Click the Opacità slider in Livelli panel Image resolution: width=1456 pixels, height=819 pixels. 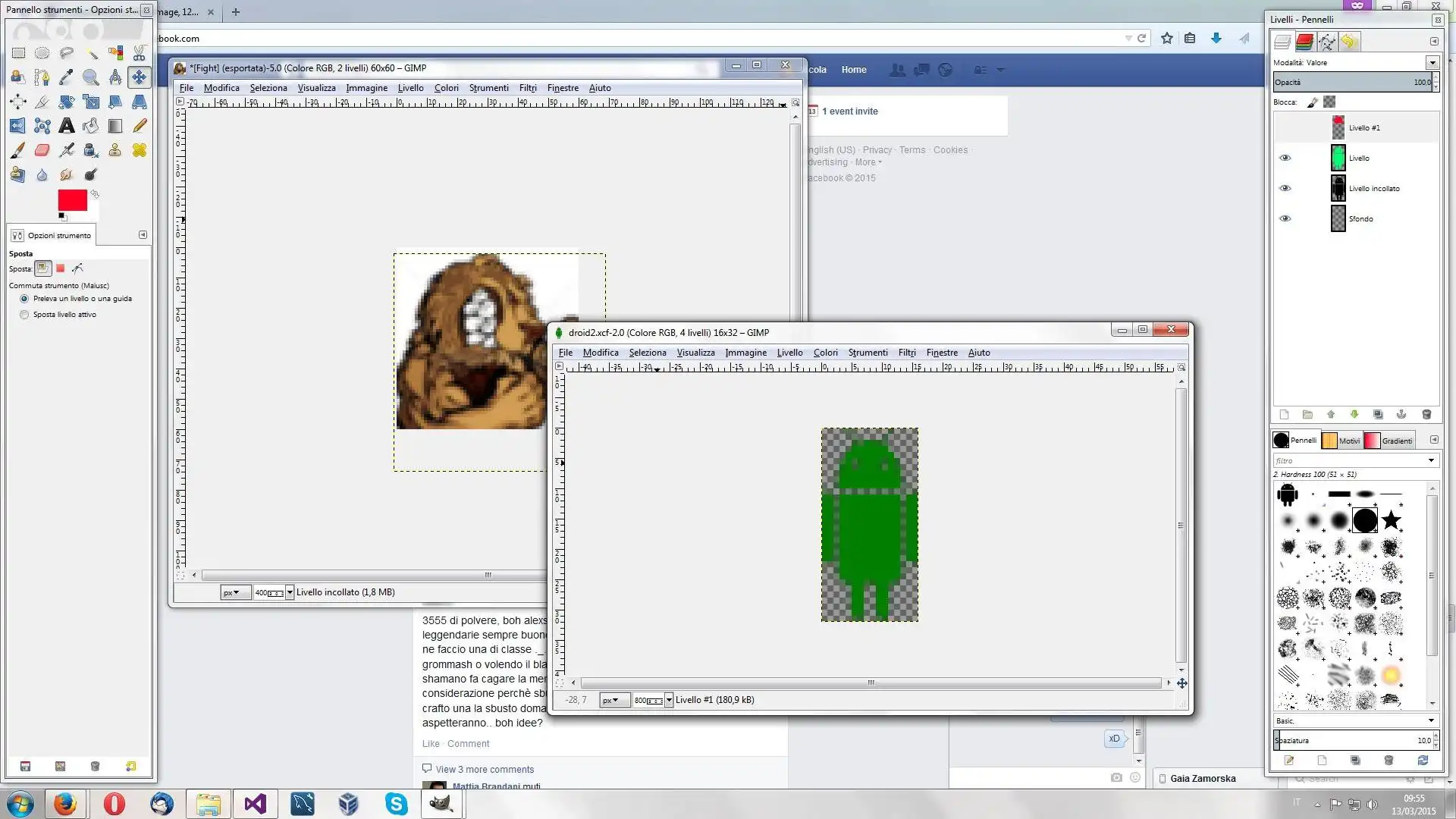pos(1353,82)
